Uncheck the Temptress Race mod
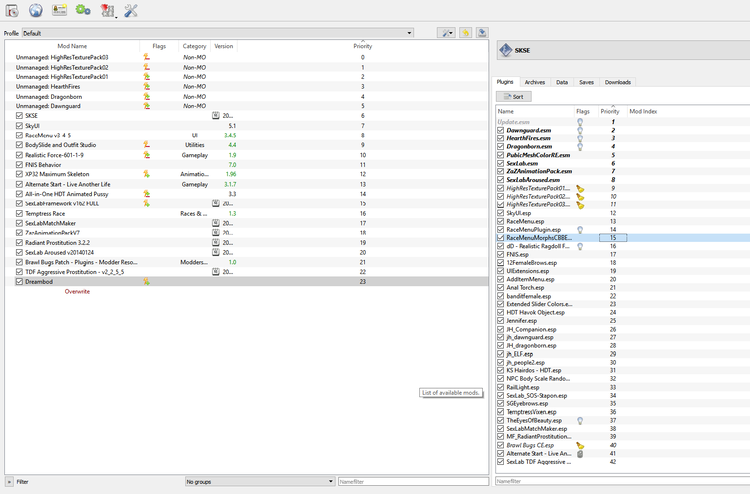 coord(19,213)
